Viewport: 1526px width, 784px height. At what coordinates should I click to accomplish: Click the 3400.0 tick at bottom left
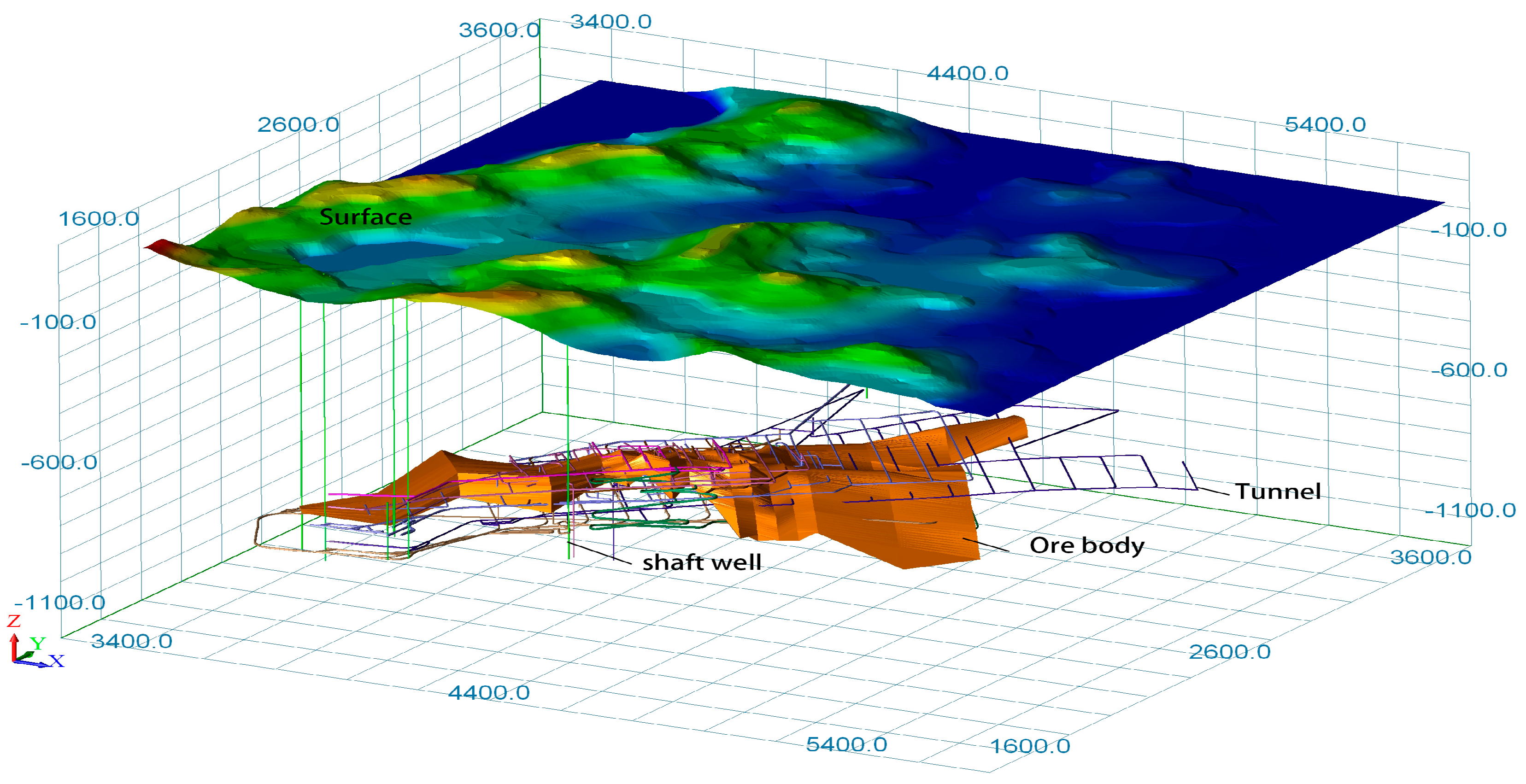pyautogui.click(x=131, y=641)
